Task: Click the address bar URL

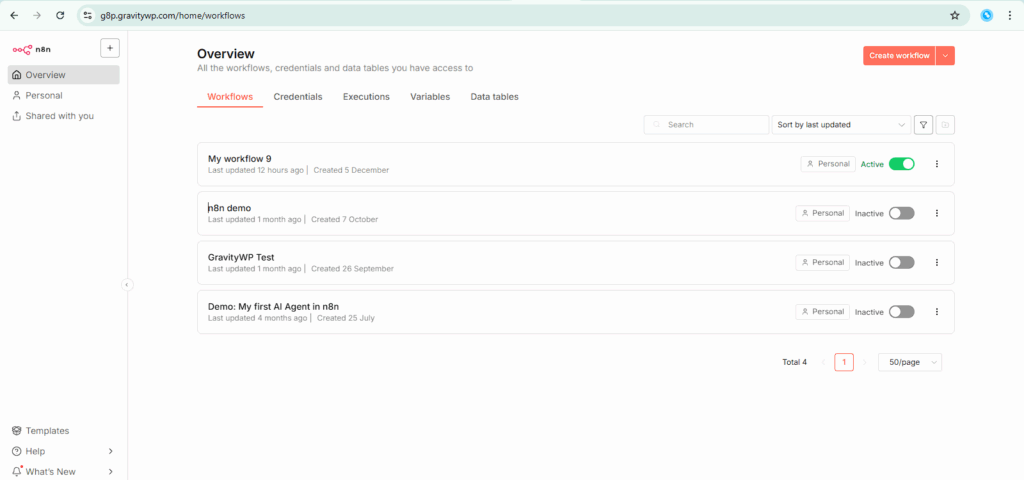Action: [x=173, y=16]
